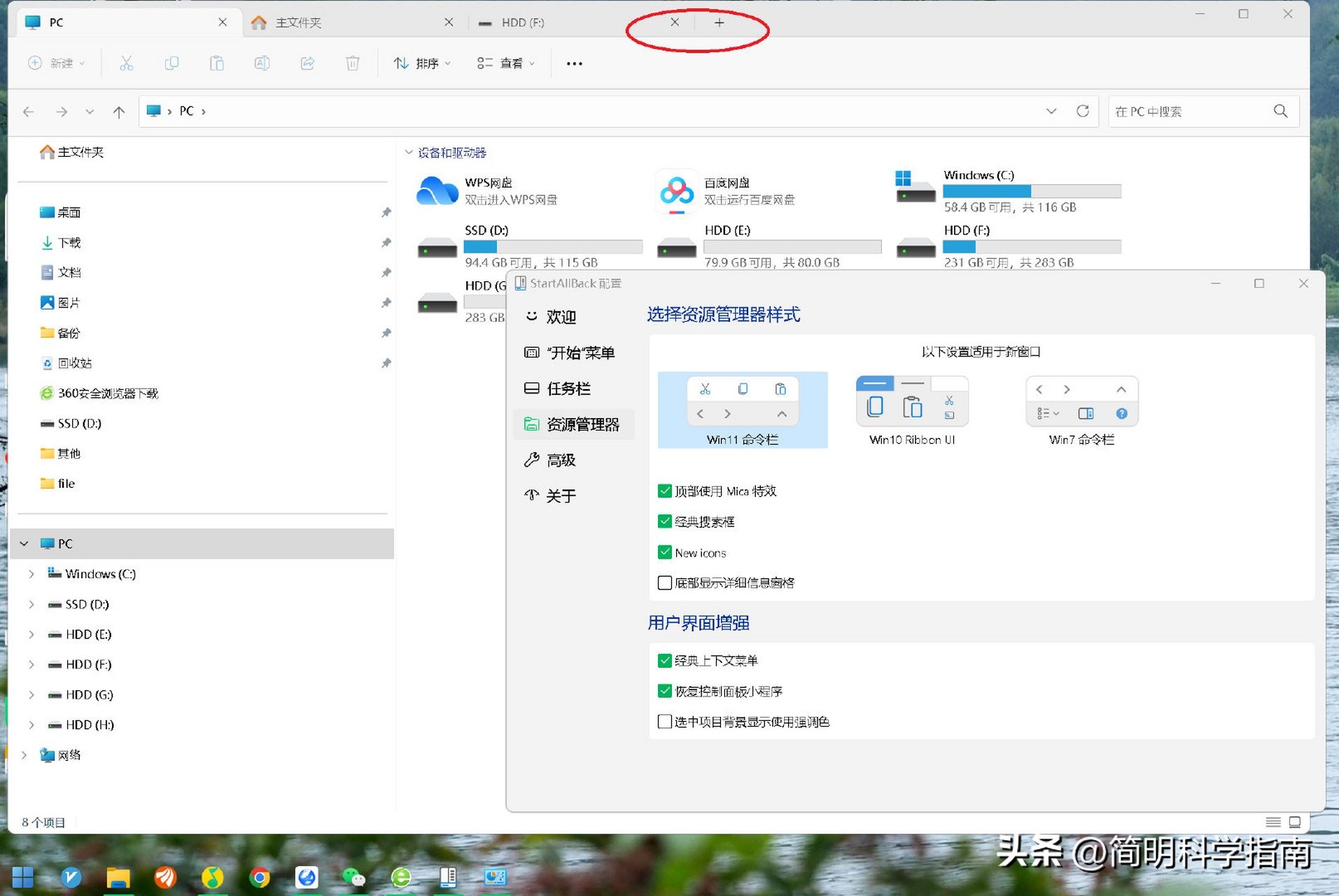Click the SSD (D:) capacity bar
This screenshot has height=896, width=1339.
(553, 246)
